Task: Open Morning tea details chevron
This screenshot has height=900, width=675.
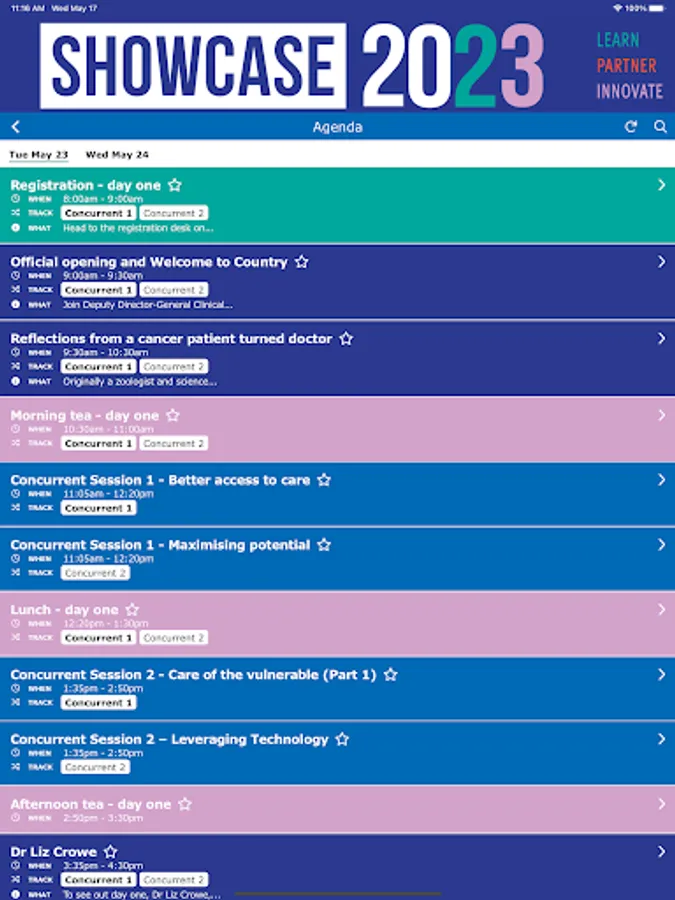Action: 661,415
